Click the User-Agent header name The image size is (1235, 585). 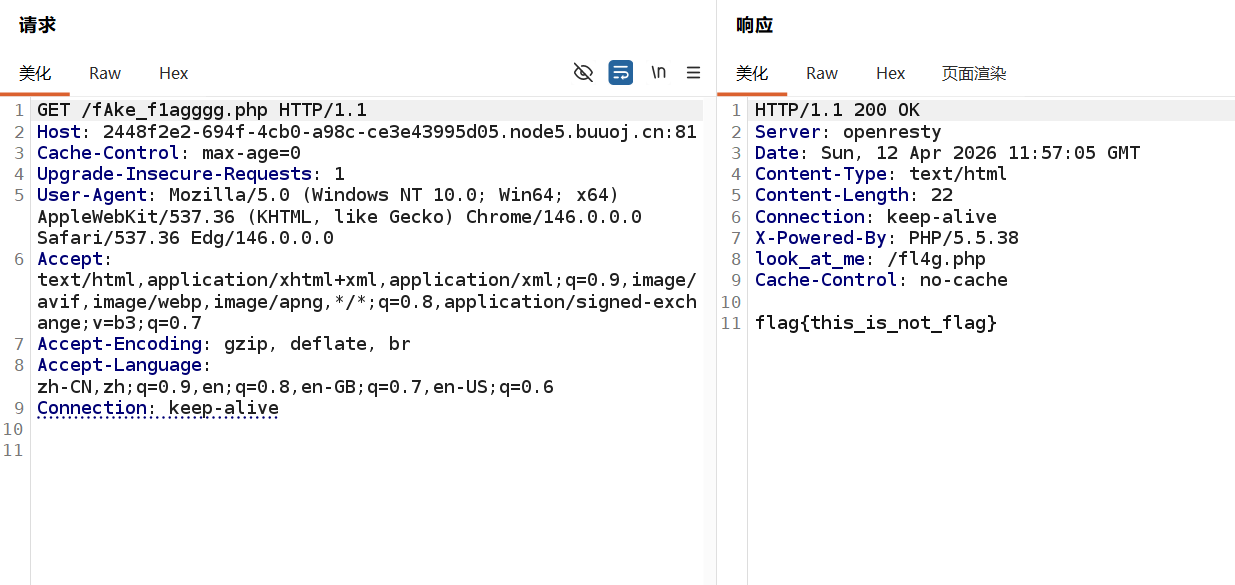[92, 195]
